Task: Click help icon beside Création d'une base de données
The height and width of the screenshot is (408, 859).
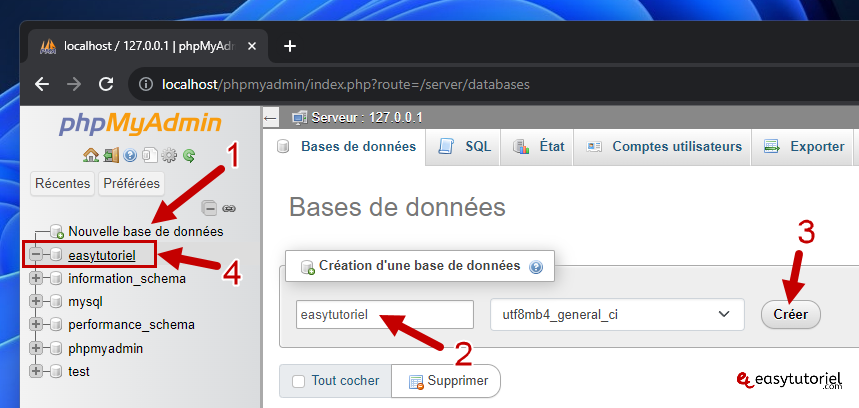Action: (536, 267)
